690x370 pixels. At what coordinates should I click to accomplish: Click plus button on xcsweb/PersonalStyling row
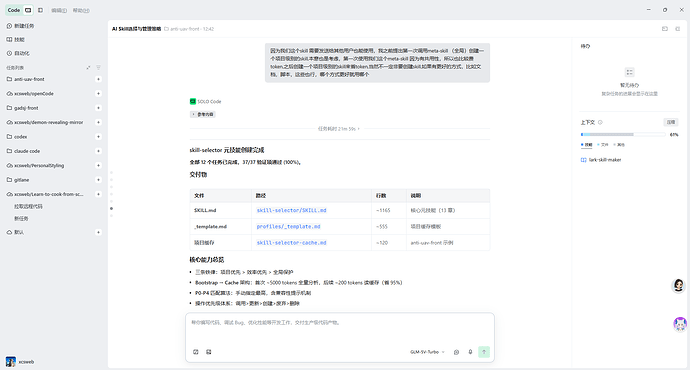98,165
